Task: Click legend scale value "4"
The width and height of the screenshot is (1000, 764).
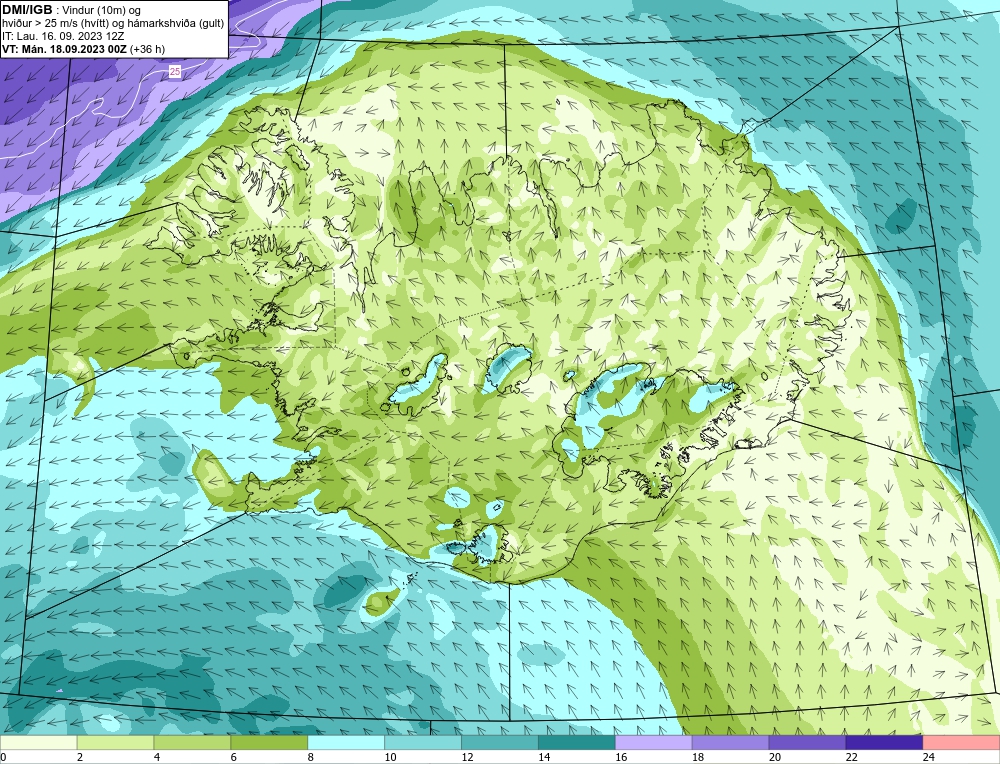Action: tap(157, 757)
